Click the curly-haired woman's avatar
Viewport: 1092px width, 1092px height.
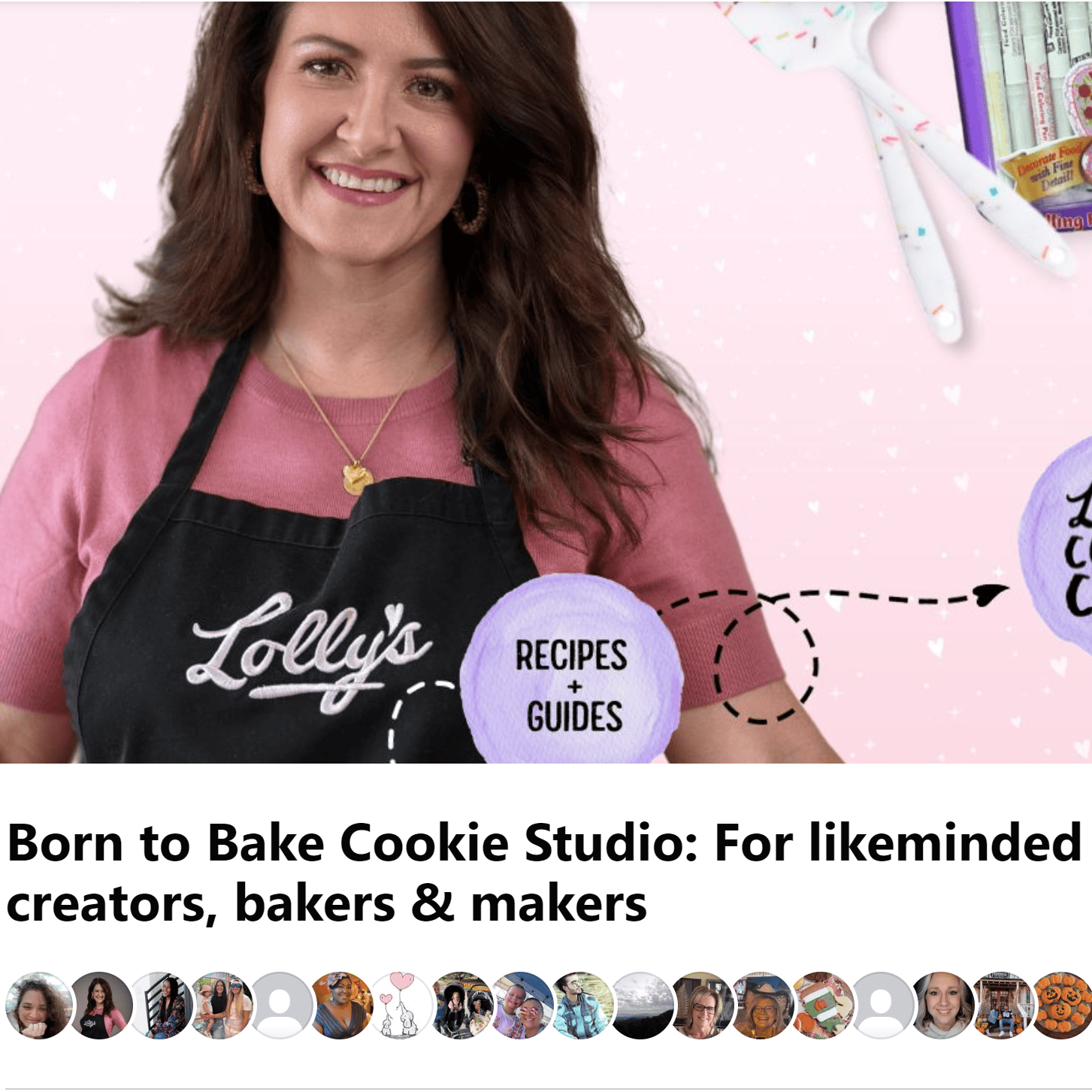pos(39,1006)
